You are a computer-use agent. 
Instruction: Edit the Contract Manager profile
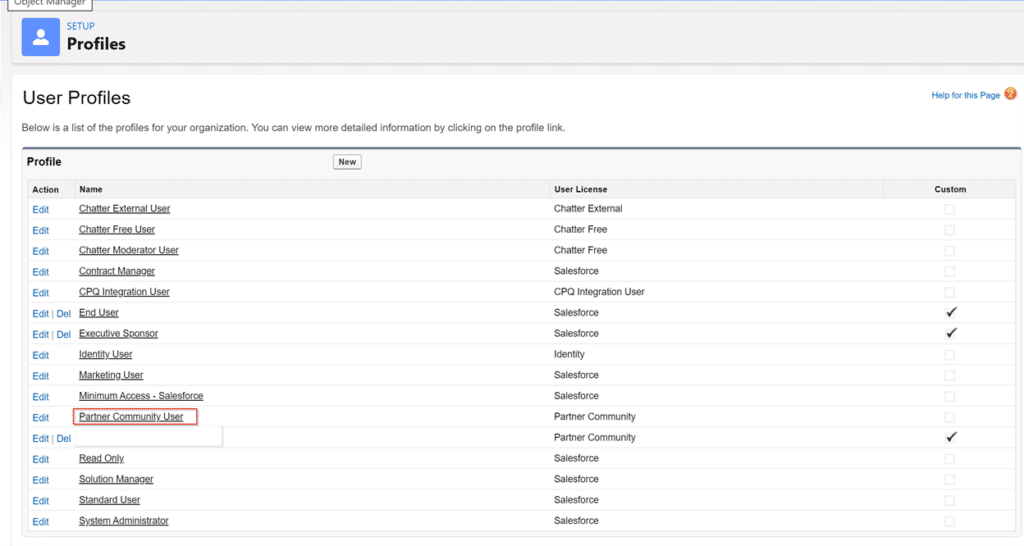[40, 272]
